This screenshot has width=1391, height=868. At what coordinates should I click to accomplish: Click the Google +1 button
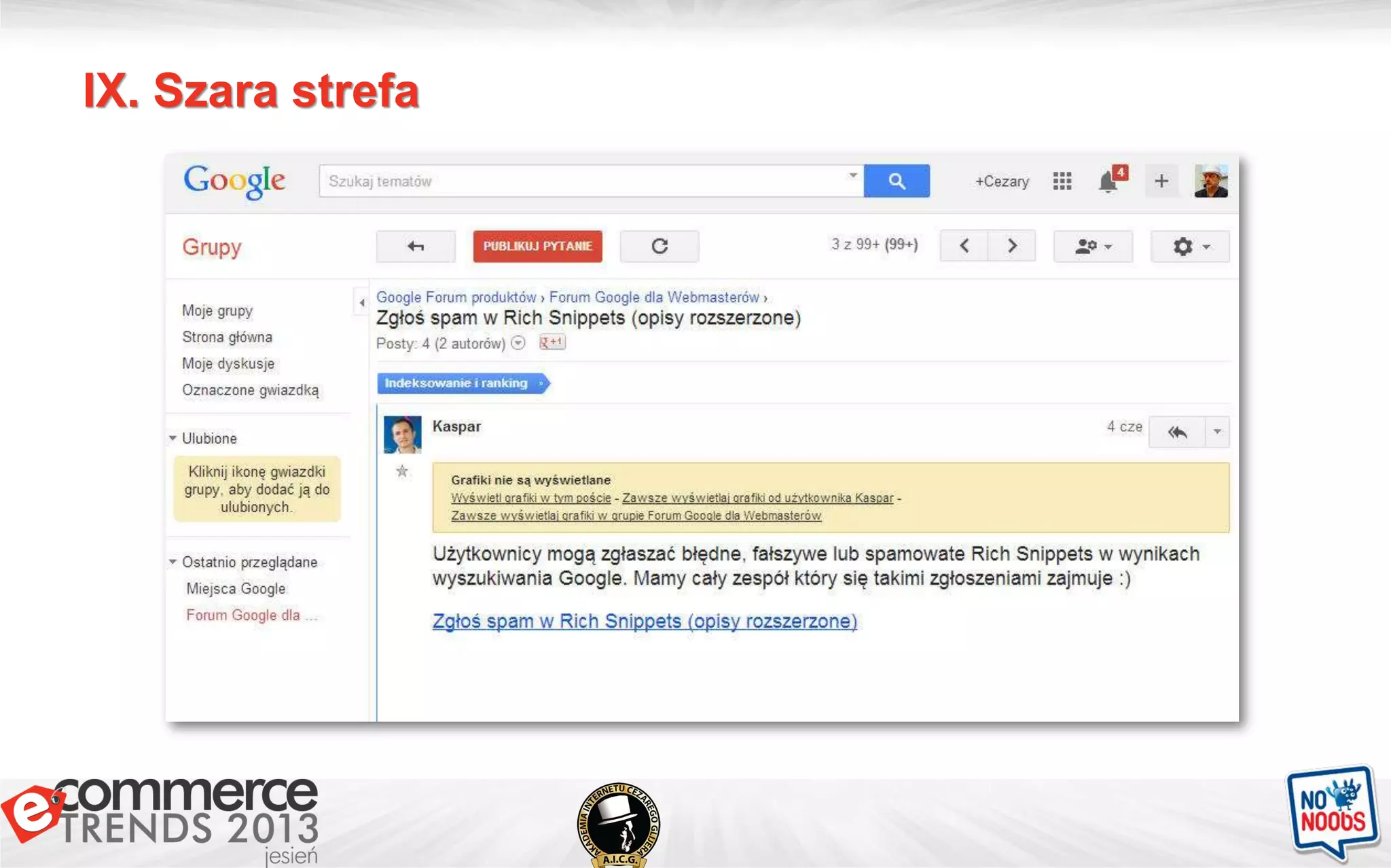point(552,342)
